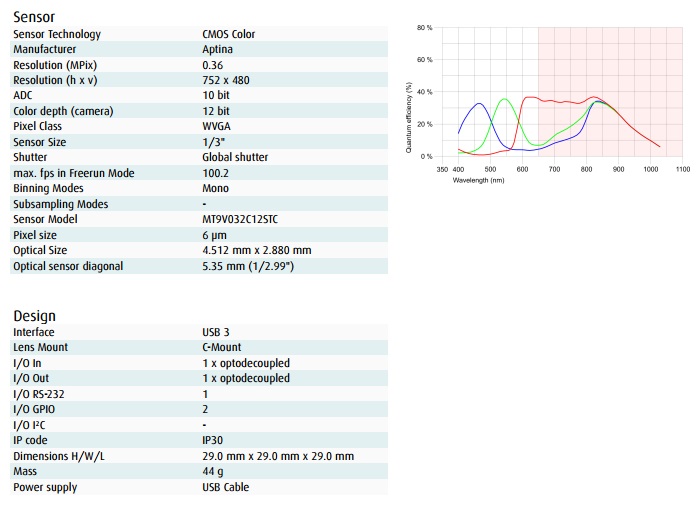Click the '752 x 480' value

[226, 80]
